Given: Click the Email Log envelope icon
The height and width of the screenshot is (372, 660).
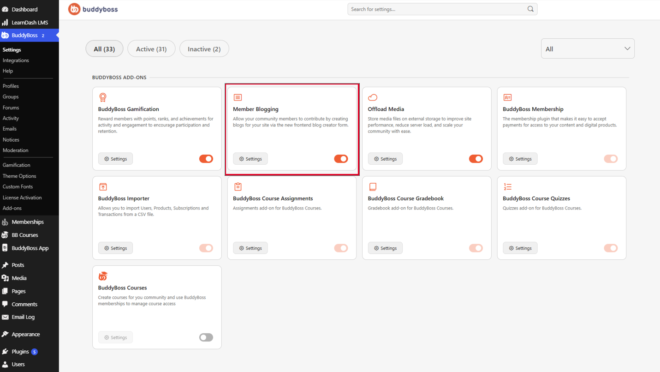Looking at the screenshot, I should (5, 317).
